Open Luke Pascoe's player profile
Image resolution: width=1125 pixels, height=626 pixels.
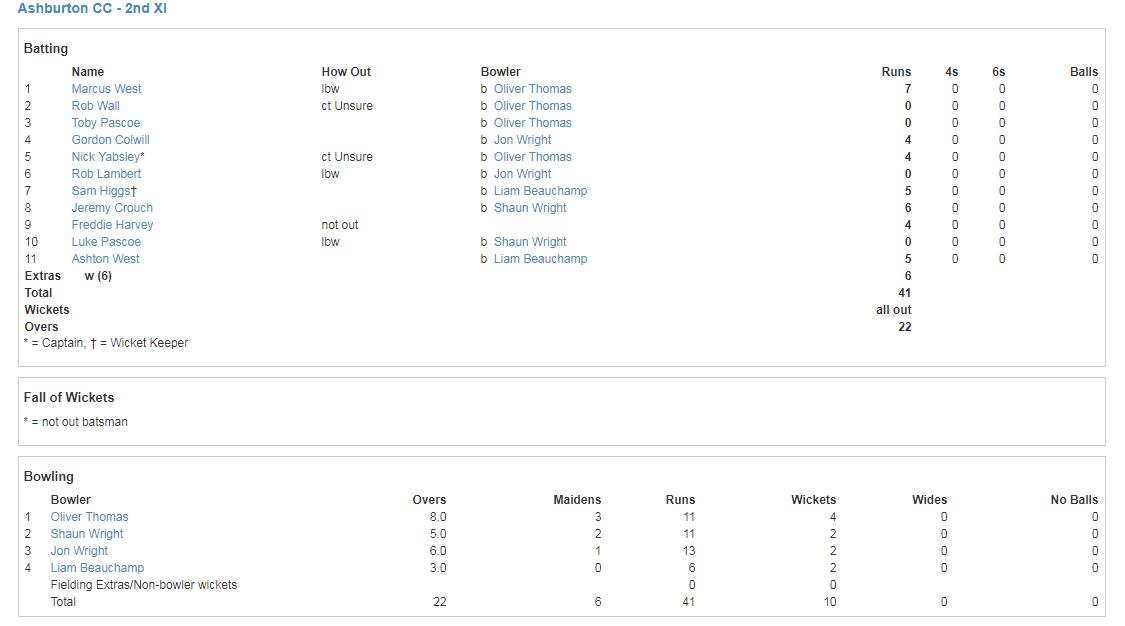click(106, 241)
